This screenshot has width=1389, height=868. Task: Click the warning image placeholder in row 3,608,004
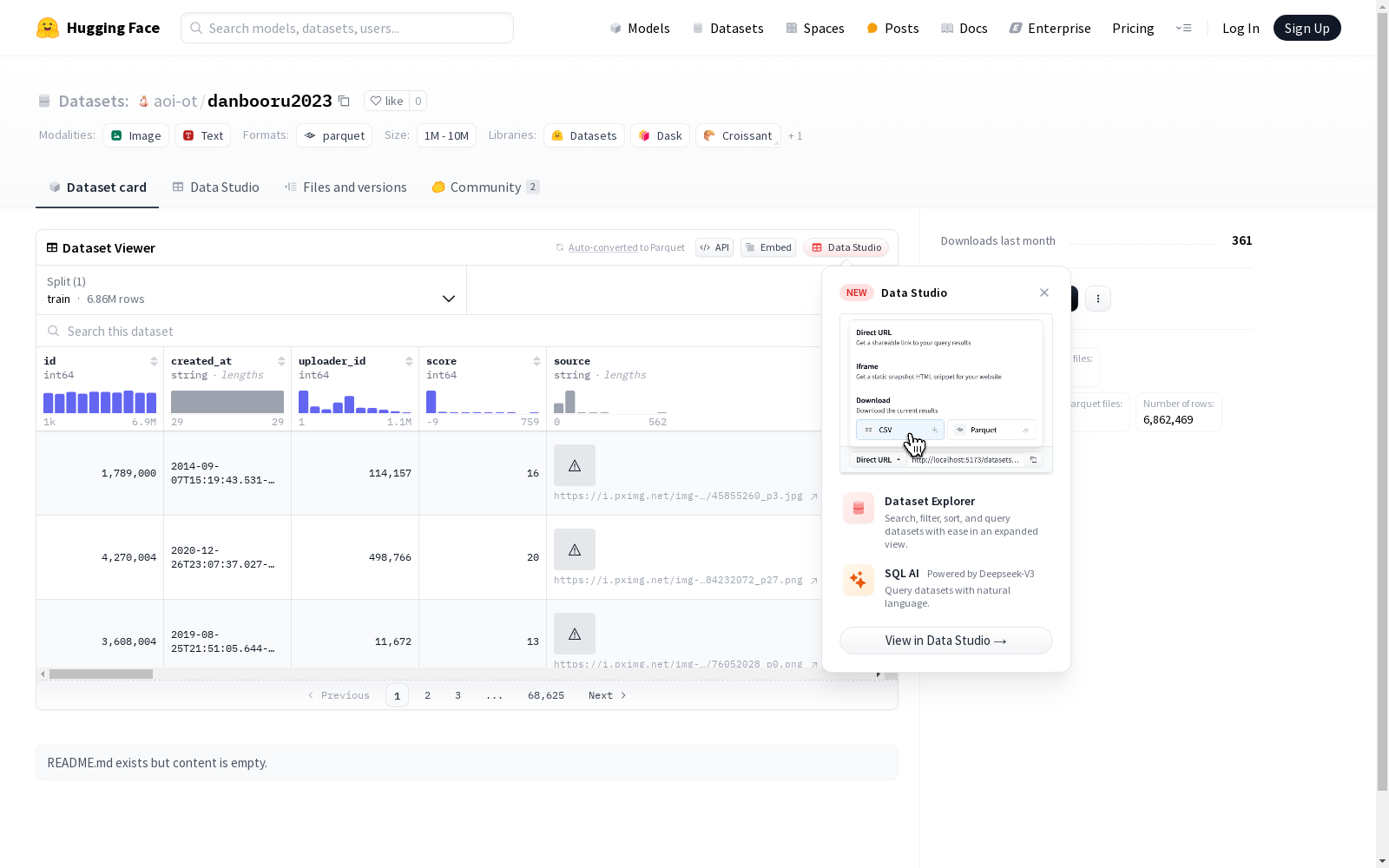pyautogui.click(x=575, y=634)
